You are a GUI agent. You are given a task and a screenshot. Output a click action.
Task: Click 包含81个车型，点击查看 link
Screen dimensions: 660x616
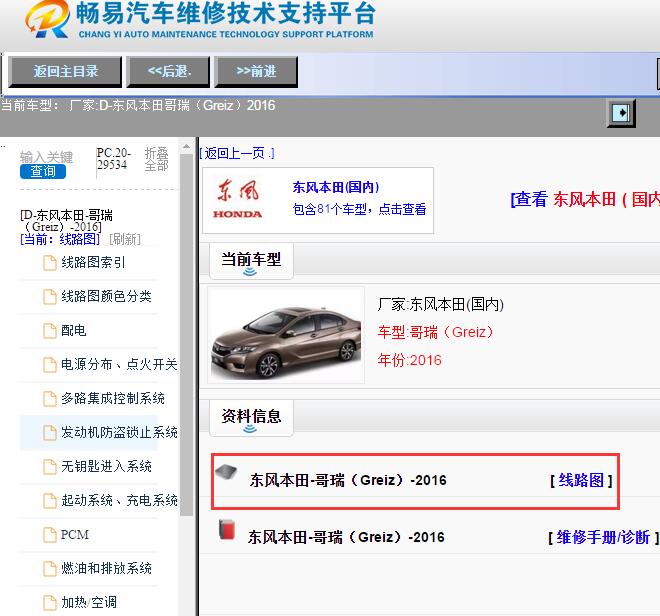tap(359, 209)
